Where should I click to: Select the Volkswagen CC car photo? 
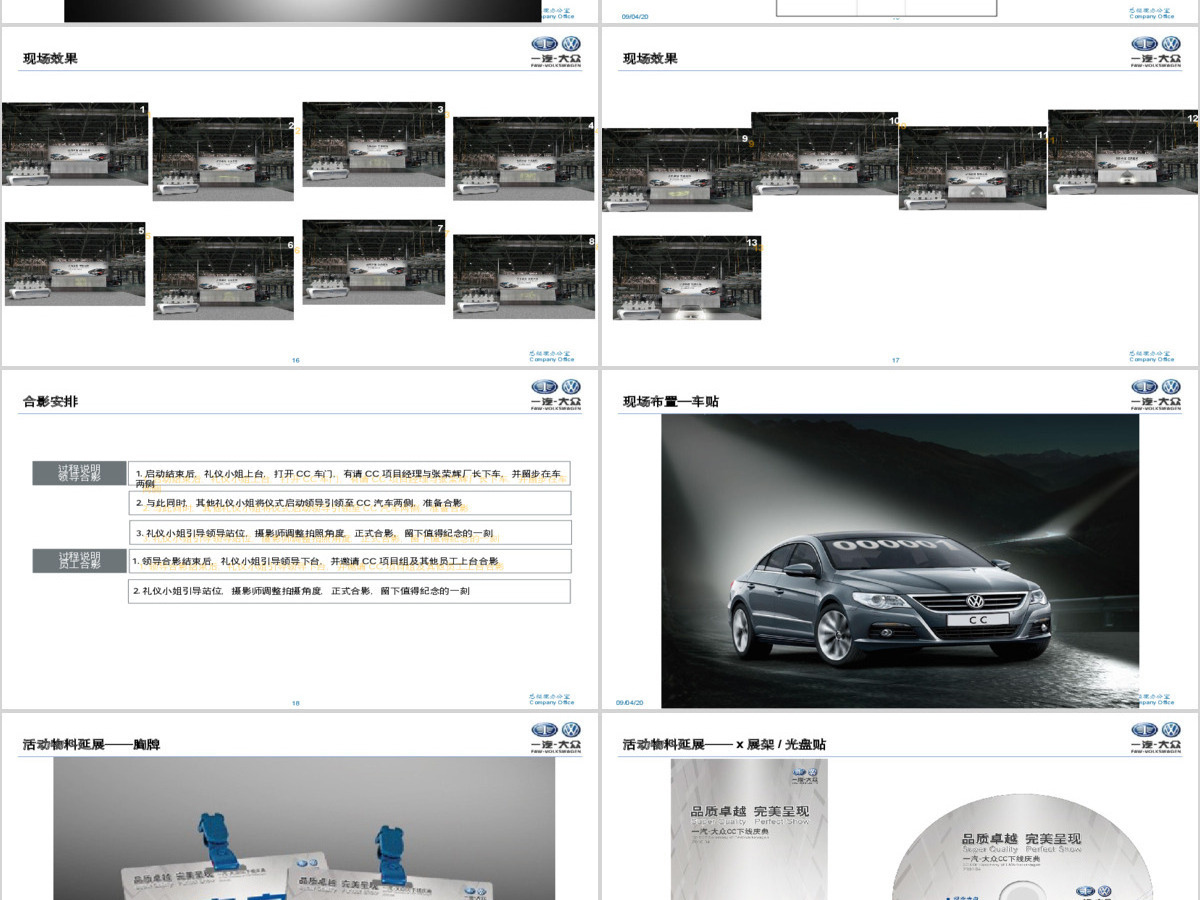(x=900, y=561)
